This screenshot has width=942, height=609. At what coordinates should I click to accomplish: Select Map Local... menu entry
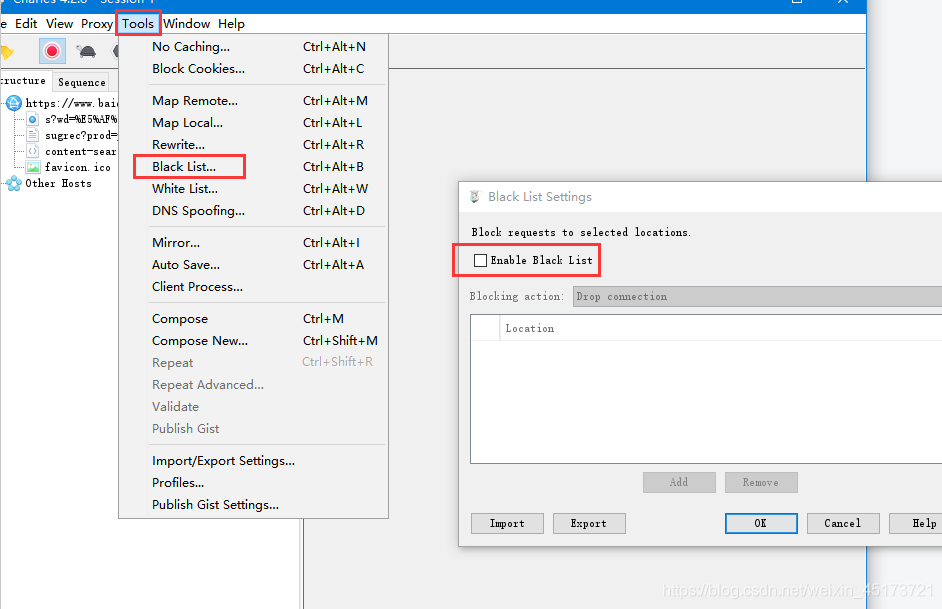[253, 123]
